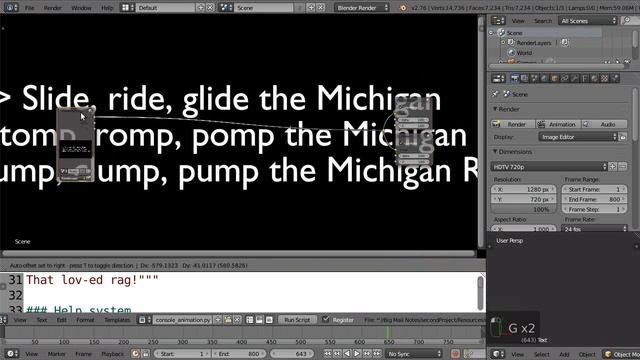Switch to the Material properties tab icon
Image resolution: width=640 pixels, height=360 pixels.
(x=594, y=78)
